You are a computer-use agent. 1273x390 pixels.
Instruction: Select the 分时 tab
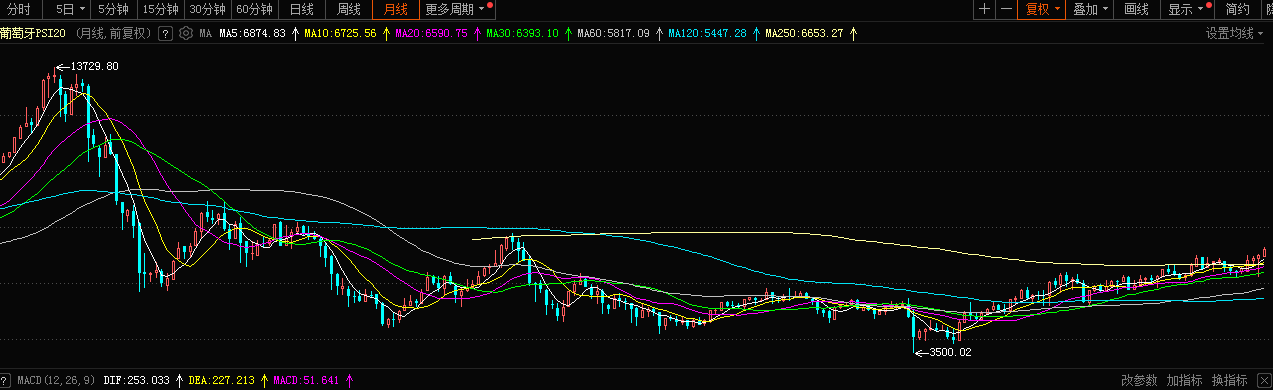[x=19, y=10]
